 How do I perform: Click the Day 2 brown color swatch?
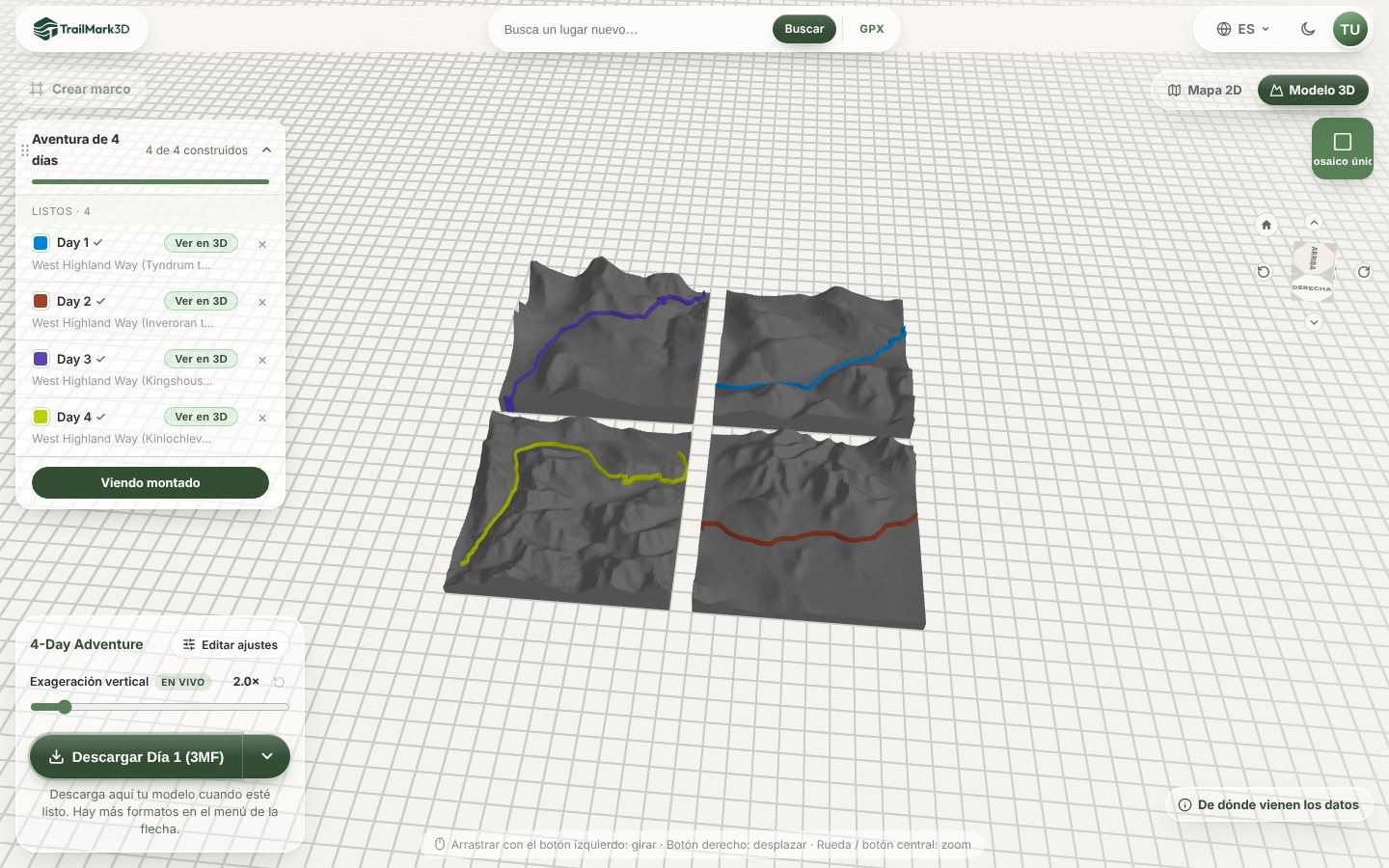coord(41,301)
